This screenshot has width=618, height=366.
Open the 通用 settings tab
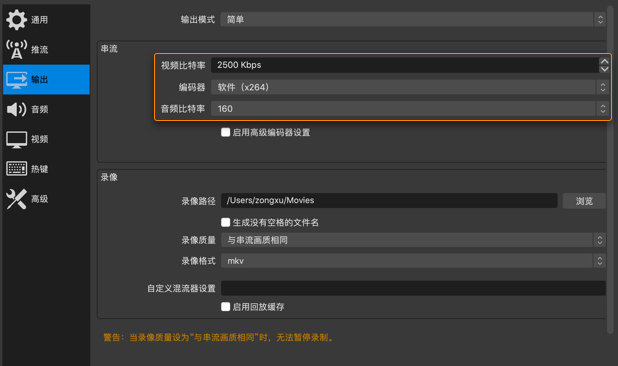46,20
